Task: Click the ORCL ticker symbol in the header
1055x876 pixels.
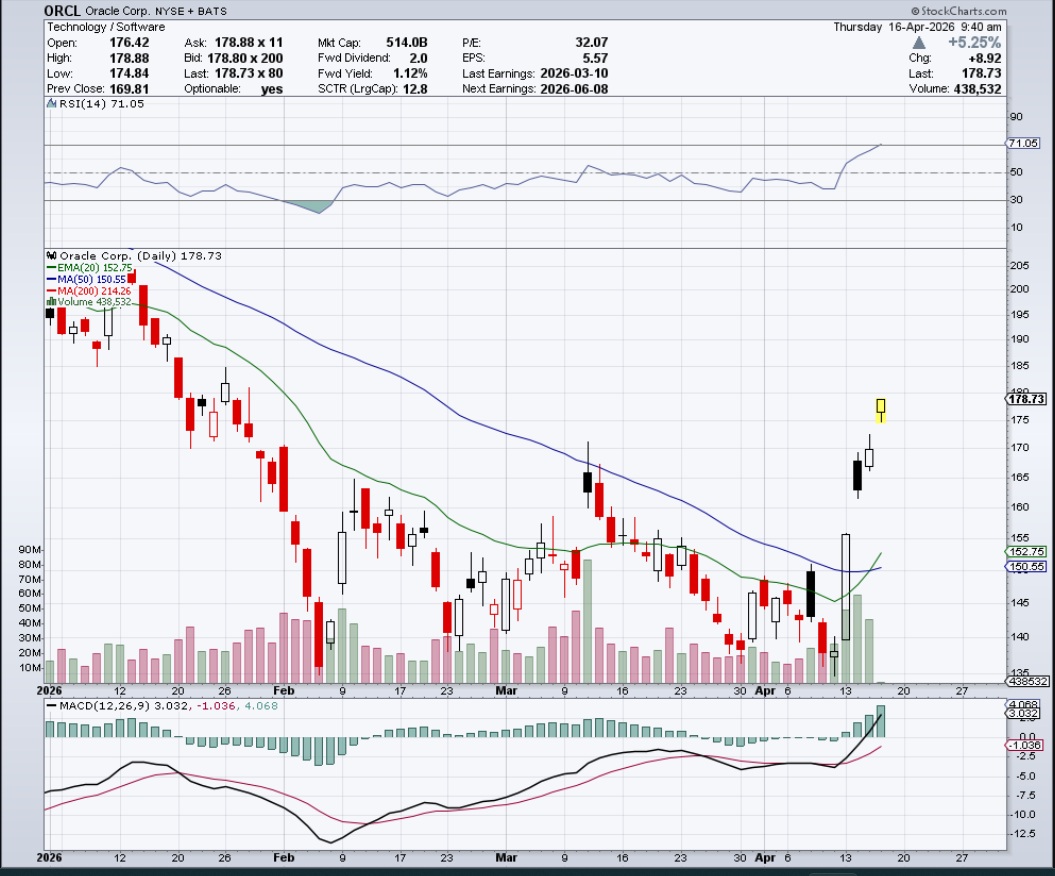Action: pyautogui.click(x=62, y=11)
